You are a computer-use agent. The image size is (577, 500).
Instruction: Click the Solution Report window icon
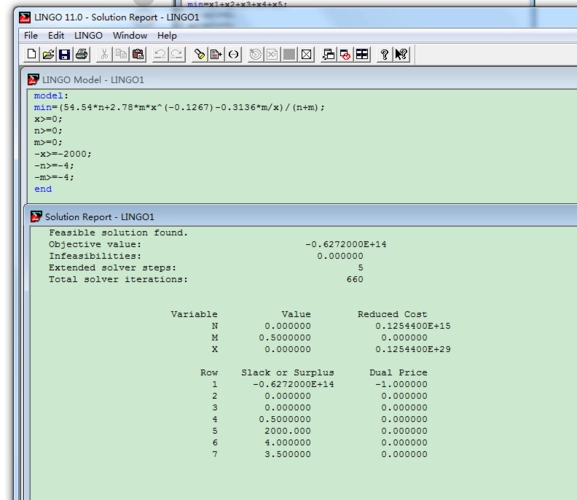tap(36, 216)
